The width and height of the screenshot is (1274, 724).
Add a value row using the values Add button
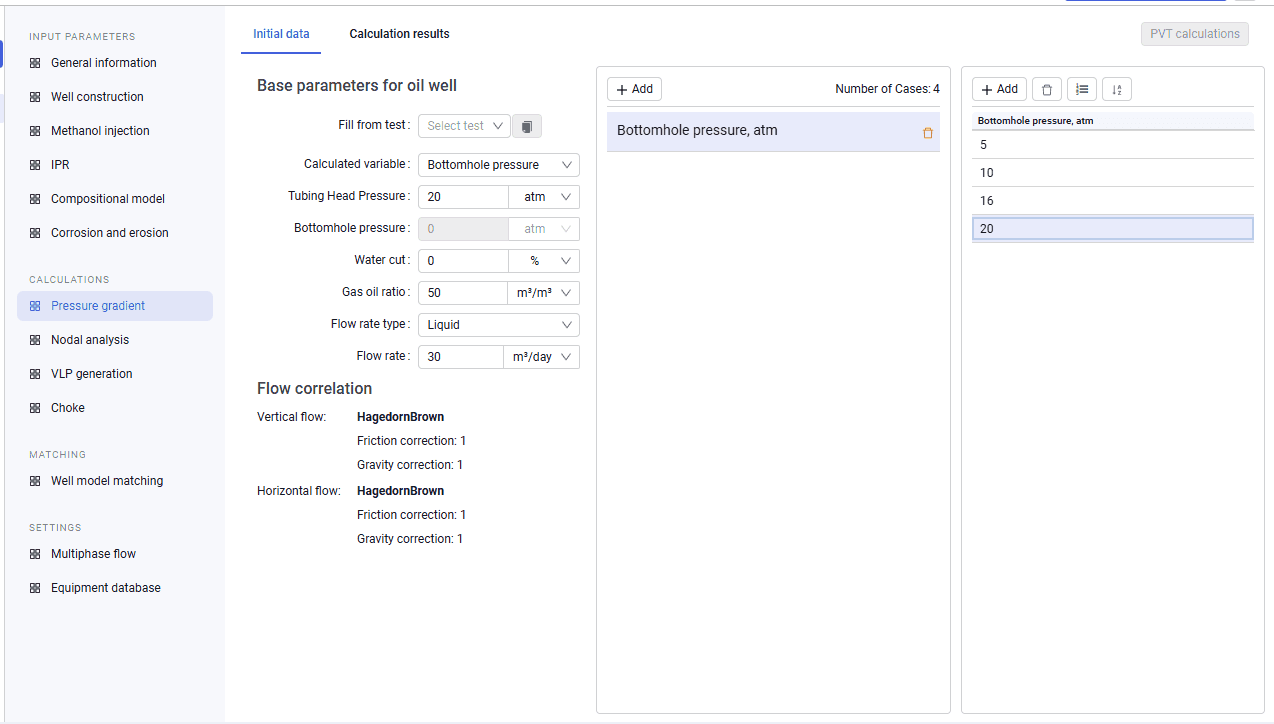(x=999, y=90)
